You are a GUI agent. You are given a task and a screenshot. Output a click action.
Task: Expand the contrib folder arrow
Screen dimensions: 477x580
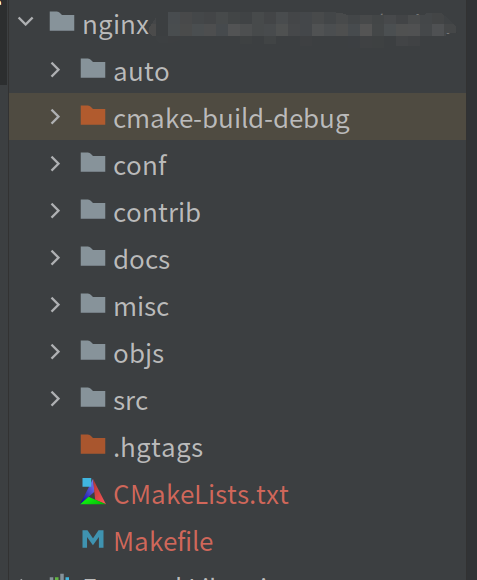55,210
